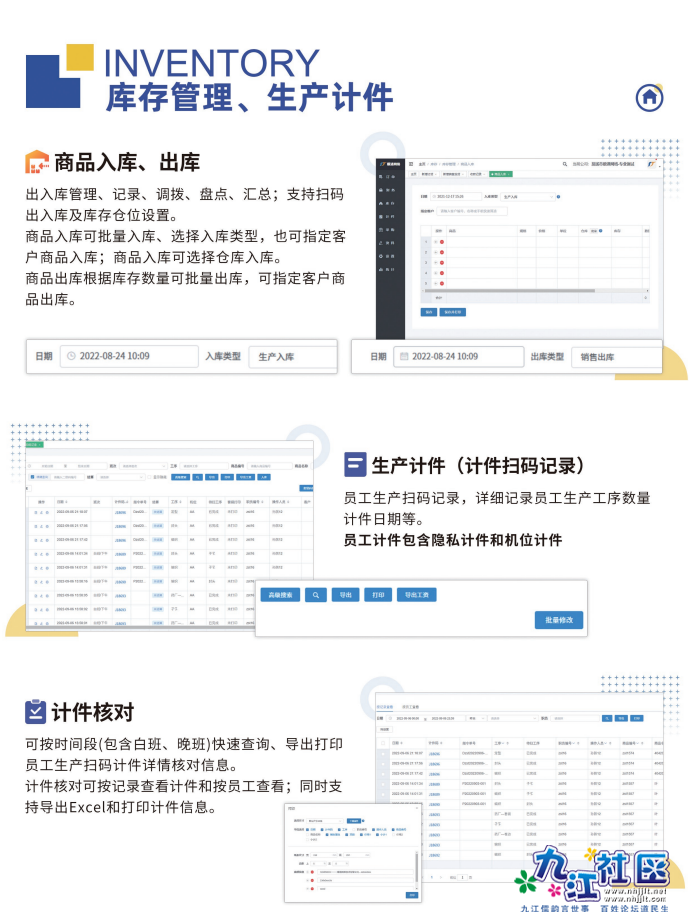The image size is (689, 914).
Task: Click the round home icon
Action: 649,97
